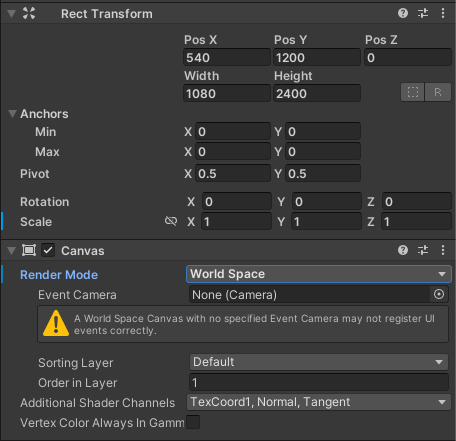Screen dimensions: 456x441
Task: Collapse the Anchors foldout
Action: [12, 114]
